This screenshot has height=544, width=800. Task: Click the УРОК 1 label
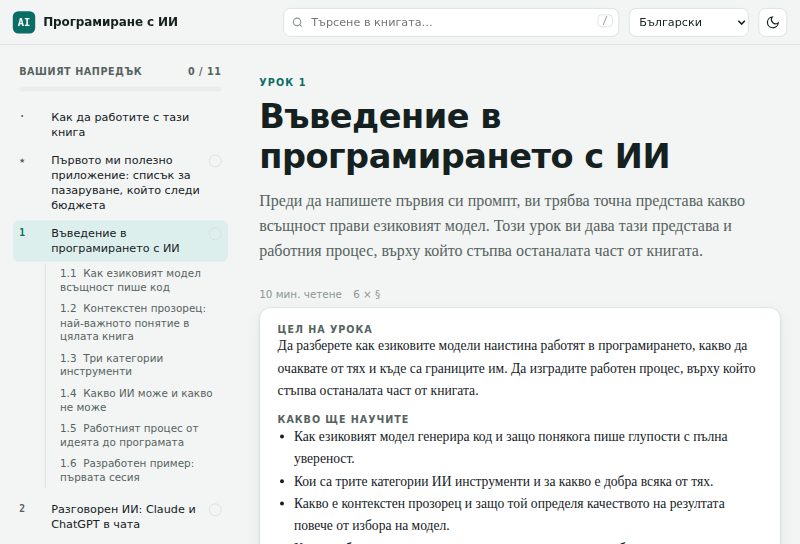(283, 82)
